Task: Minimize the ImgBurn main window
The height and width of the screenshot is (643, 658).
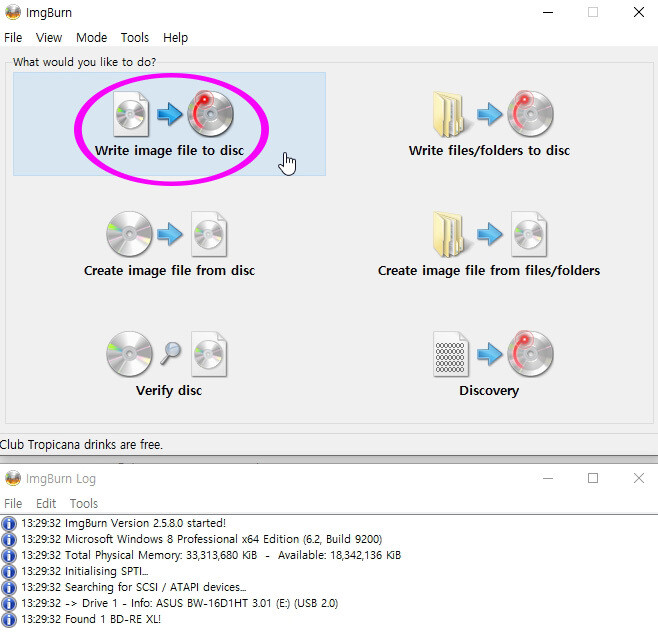Action: (x=548, y=12)
